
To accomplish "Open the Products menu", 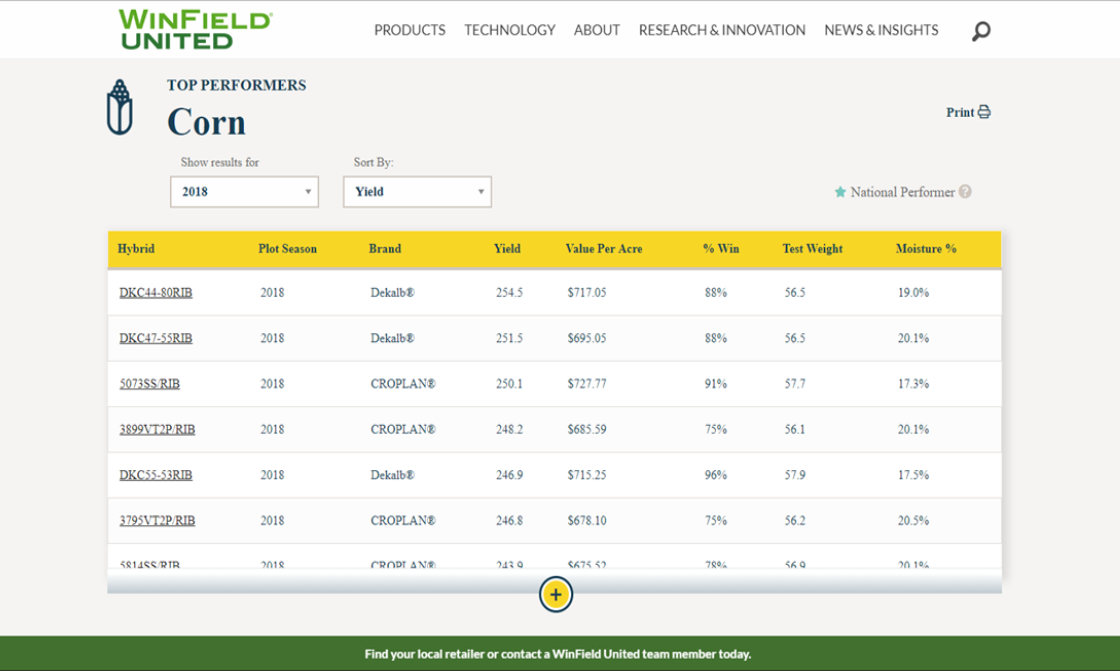I will 409,30.
